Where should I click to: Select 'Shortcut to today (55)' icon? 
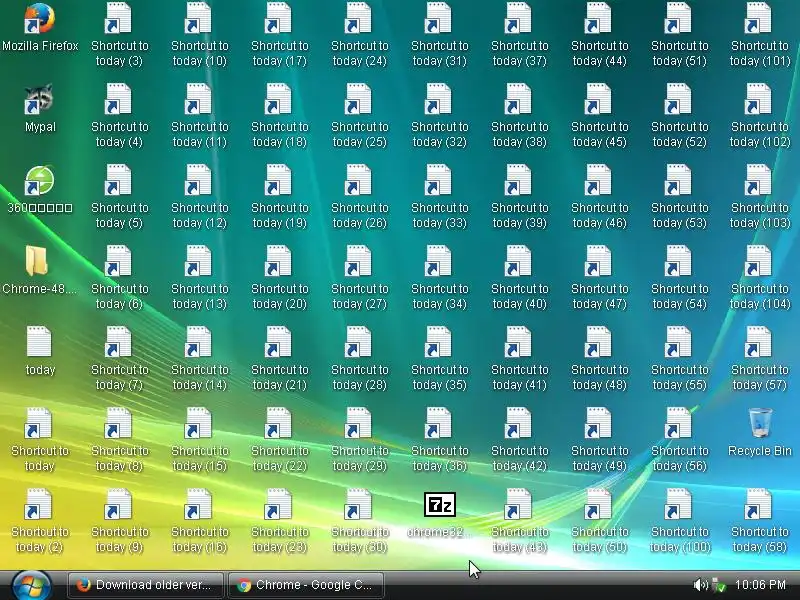coord(680,360)
